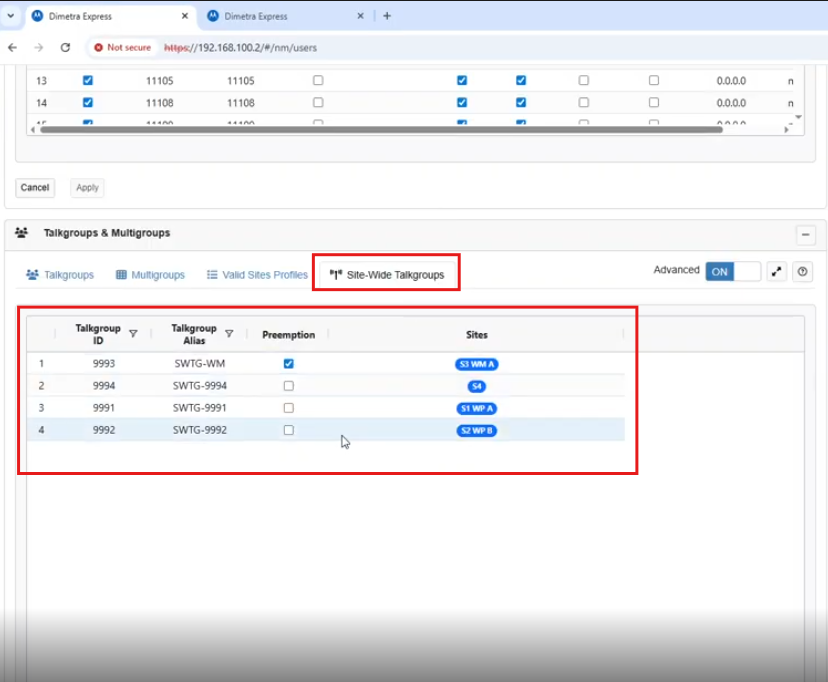
Task: Click the S1 WP A site badge
Action: pyautogui.click(x=476, y=409)
